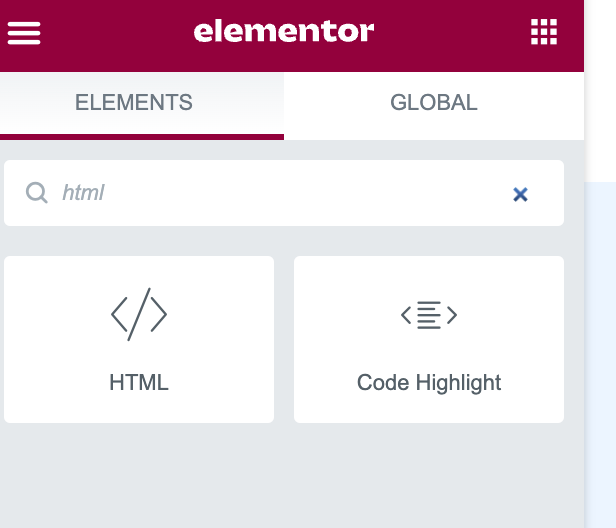Click the white strip above the preview canvas
The image size is (616, 528).
600,90
